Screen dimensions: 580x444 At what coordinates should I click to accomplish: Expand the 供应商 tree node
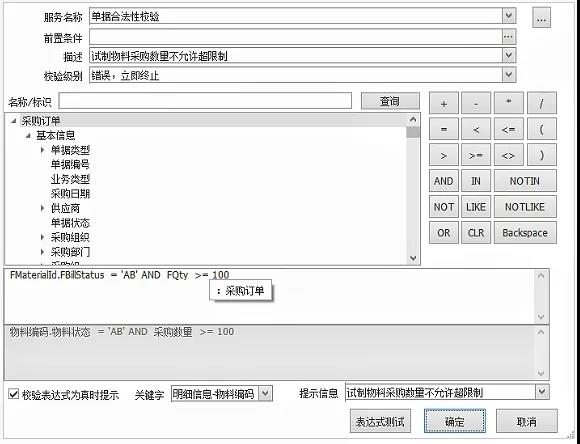(x=43, y=208)
